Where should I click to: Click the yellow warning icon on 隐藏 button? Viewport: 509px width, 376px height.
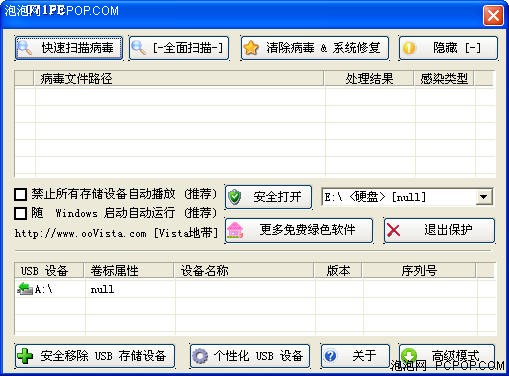point(409,48)
